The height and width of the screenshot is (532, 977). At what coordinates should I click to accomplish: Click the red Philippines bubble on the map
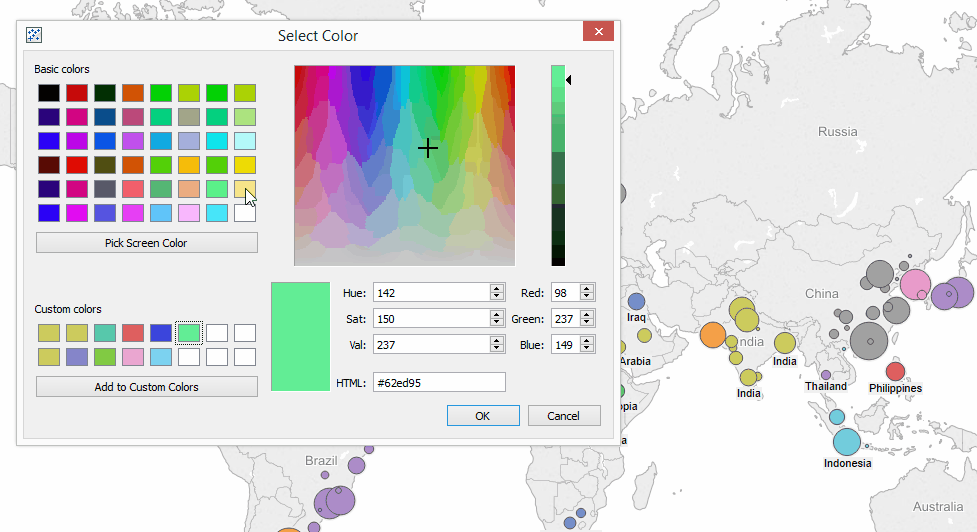coord(895,371)
